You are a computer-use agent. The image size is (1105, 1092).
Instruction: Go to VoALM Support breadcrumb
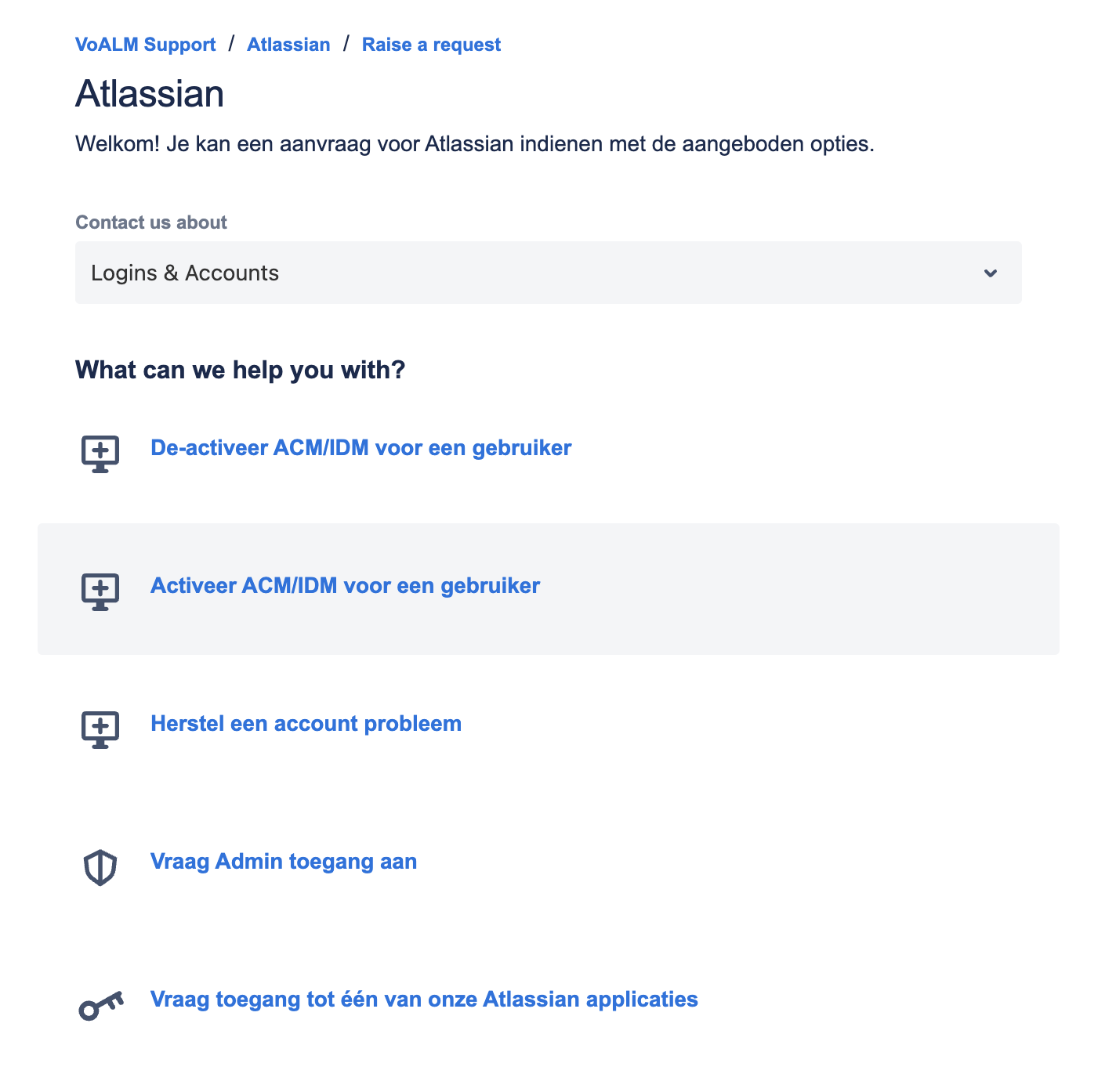145,45
